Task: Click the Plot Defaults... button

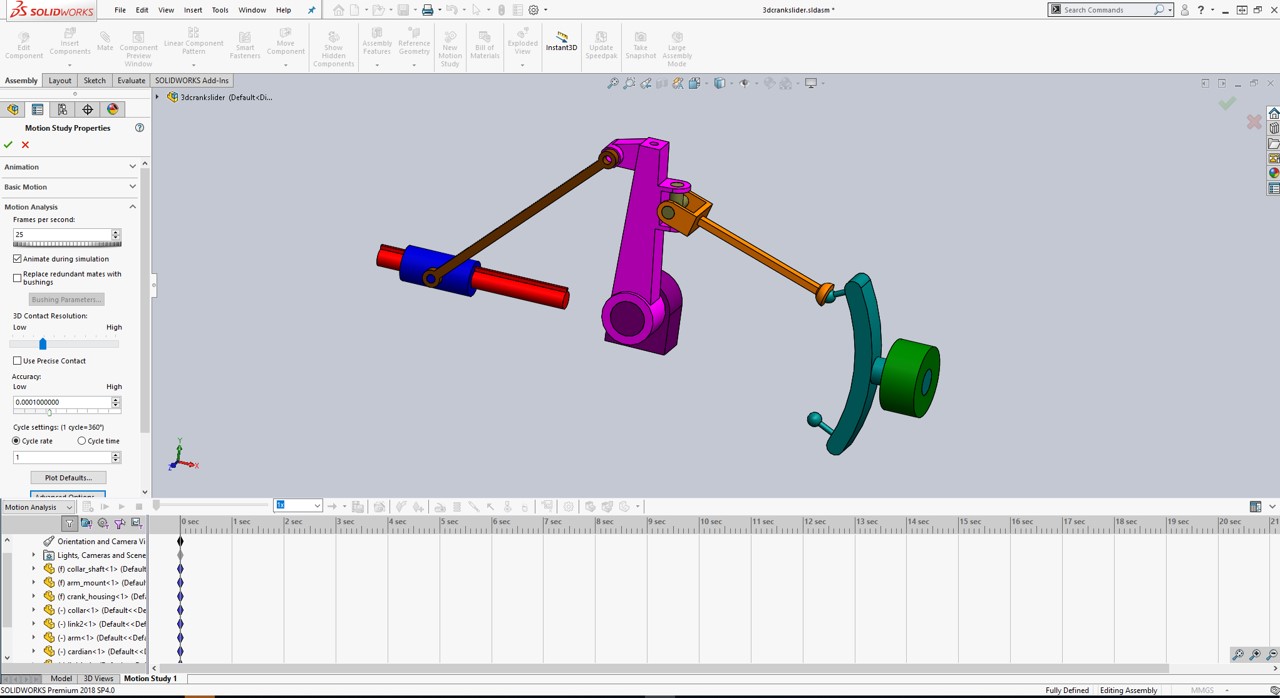Action: [x=68, y=478]
